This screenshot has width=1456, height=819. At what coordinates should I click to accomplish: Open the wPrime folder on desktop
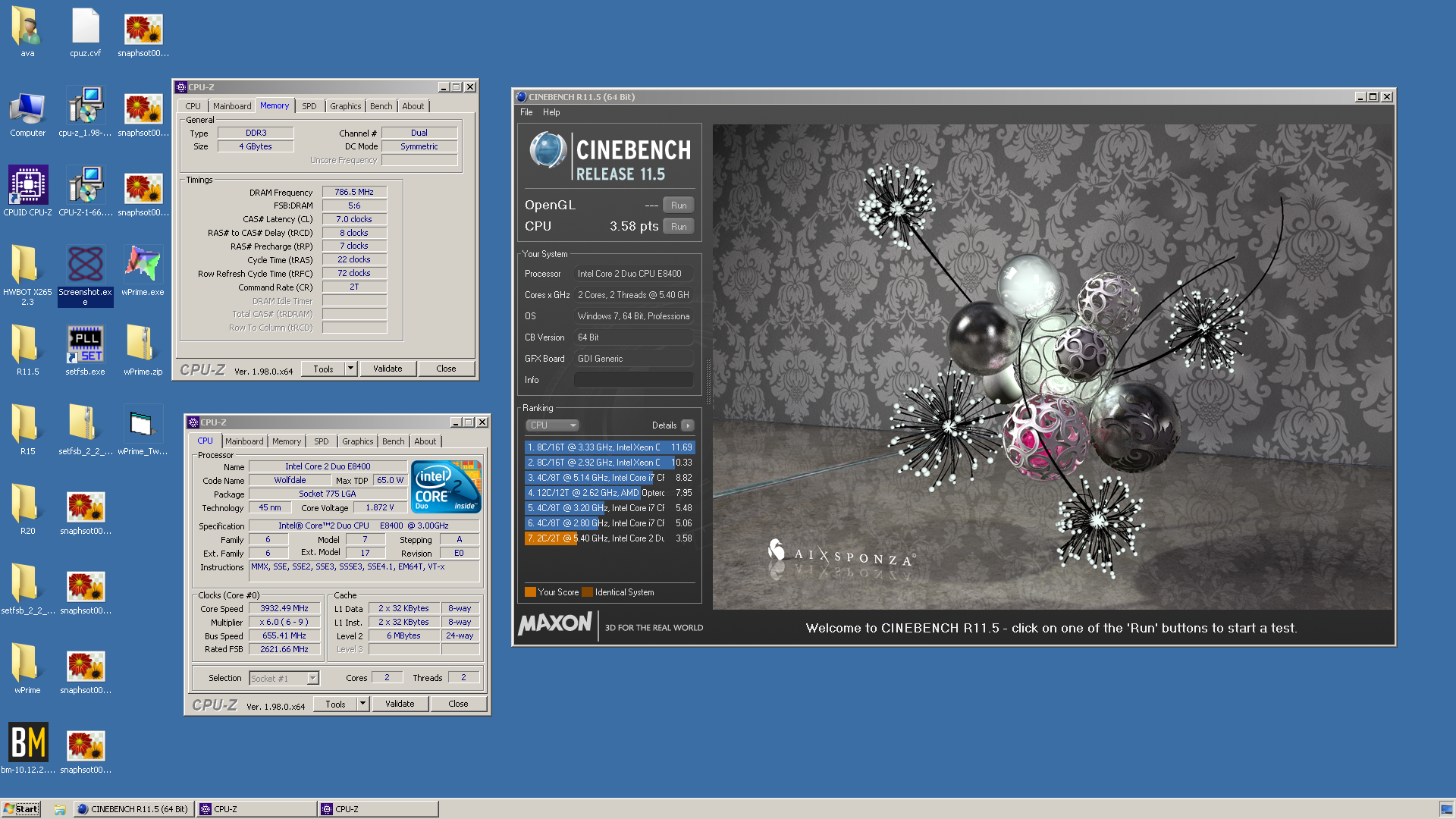27,669
